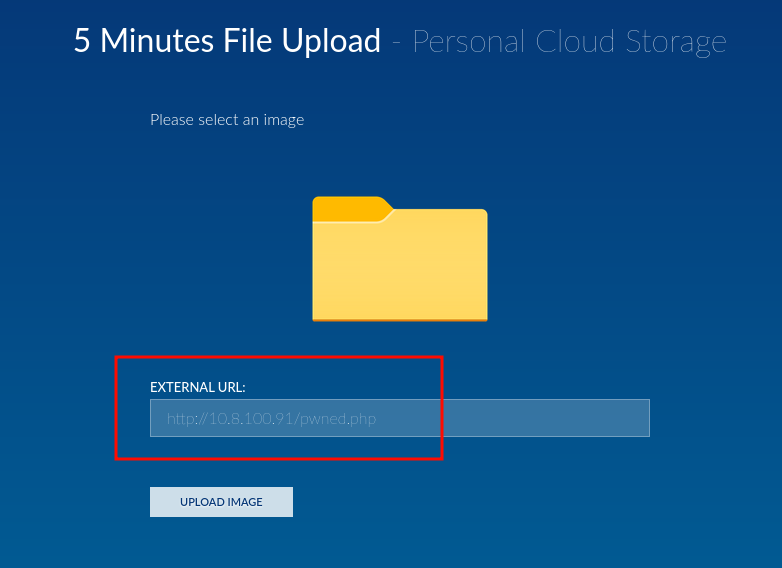
Task: Focus the field showing http://10.8.100.91/pwned.php placeholder
Action: (399, 418)
